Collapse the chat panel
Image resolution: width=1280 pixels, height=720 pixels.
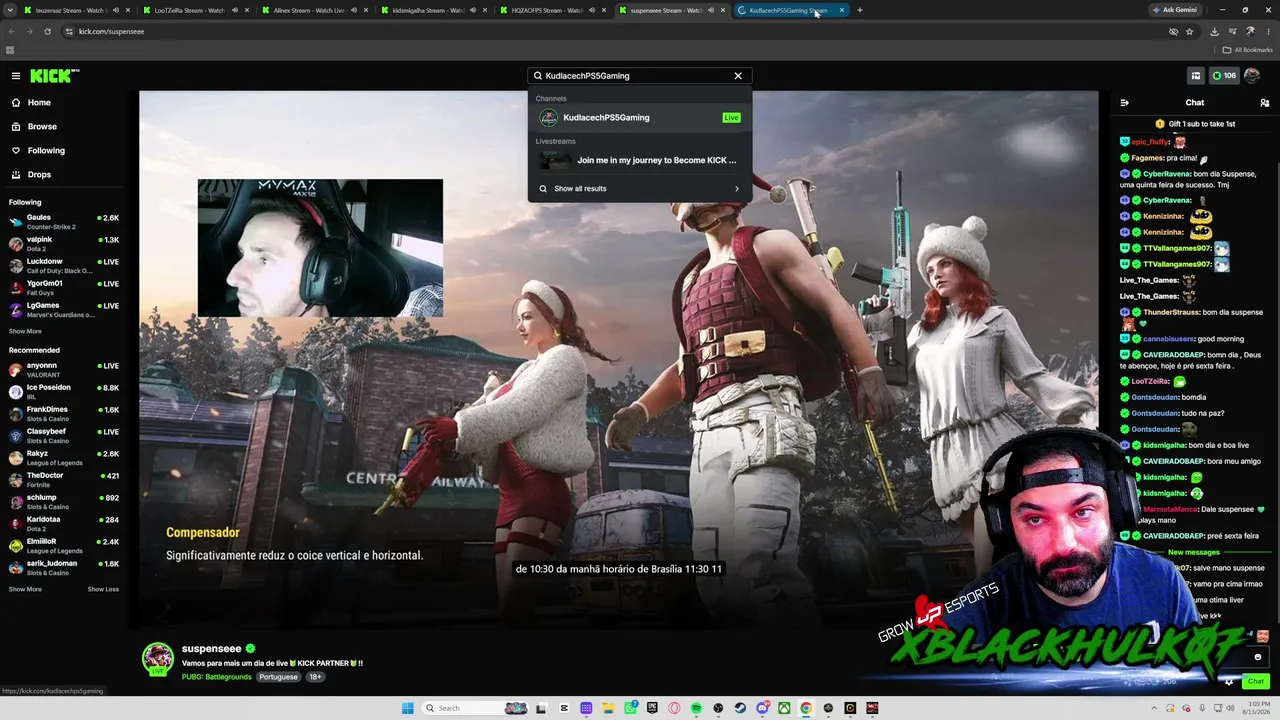(1124, 103)
